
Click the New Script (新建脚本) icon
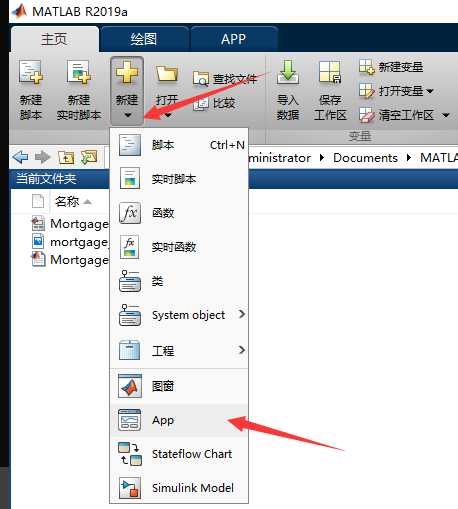pyautogui.click(x=31, y=71)
